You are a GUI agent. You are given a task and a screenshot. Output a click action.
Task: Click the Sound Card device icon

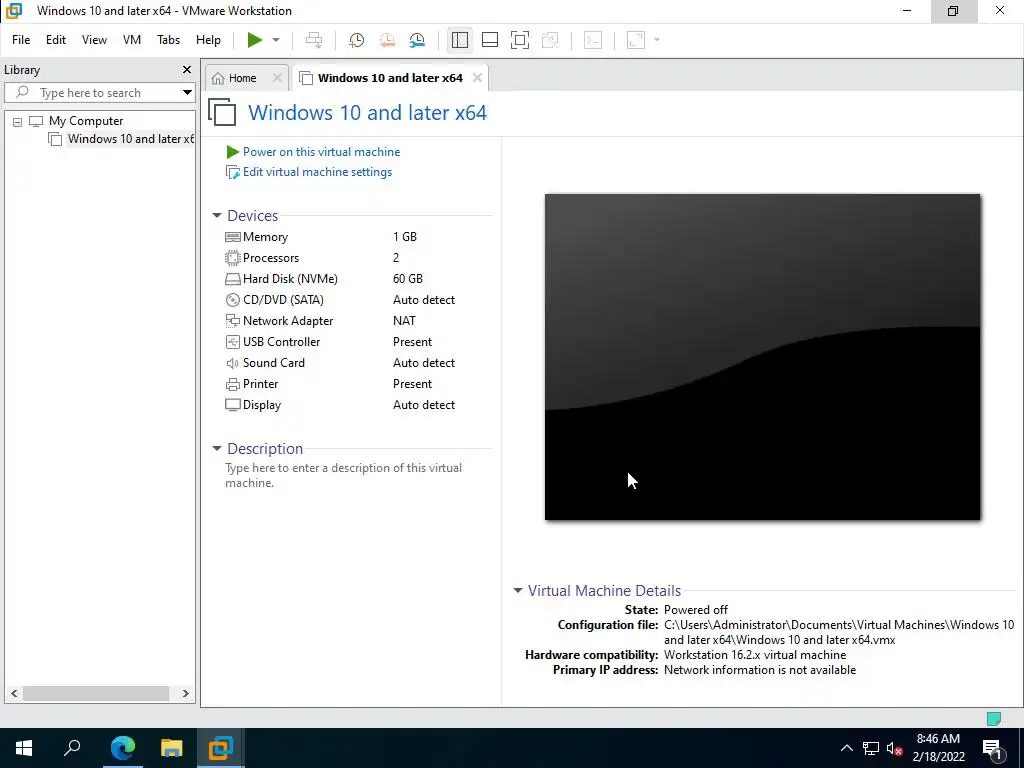point(232,362)
